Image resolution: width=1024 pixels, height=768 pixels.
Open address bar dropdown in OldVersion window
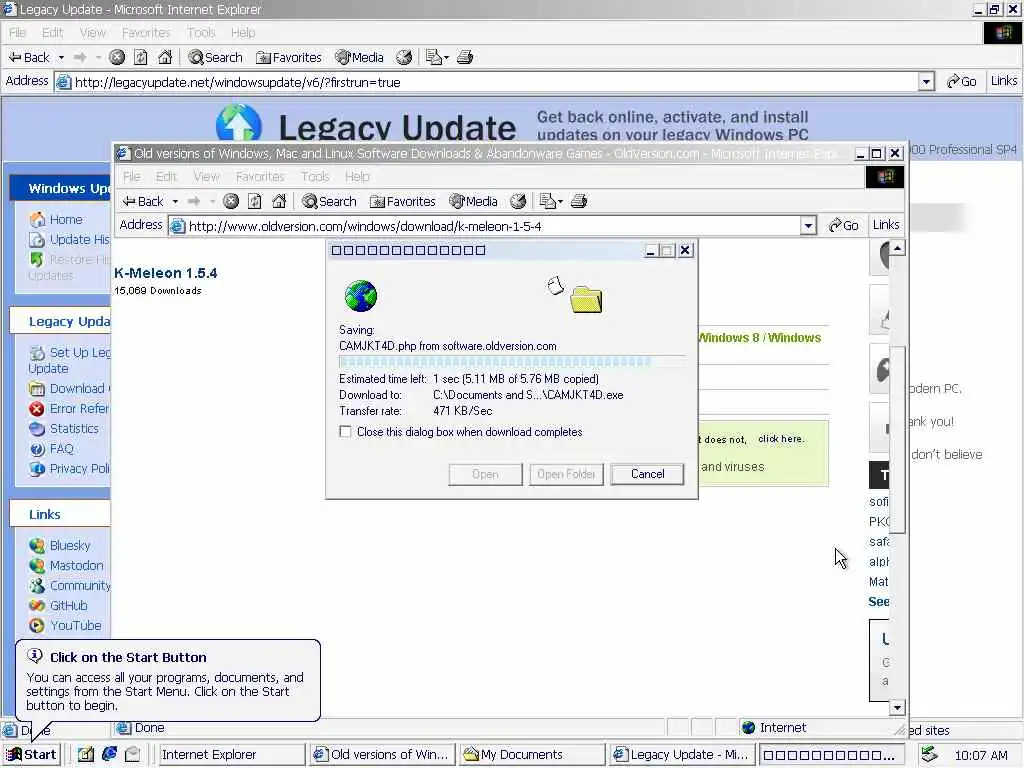tap(808, 226)
